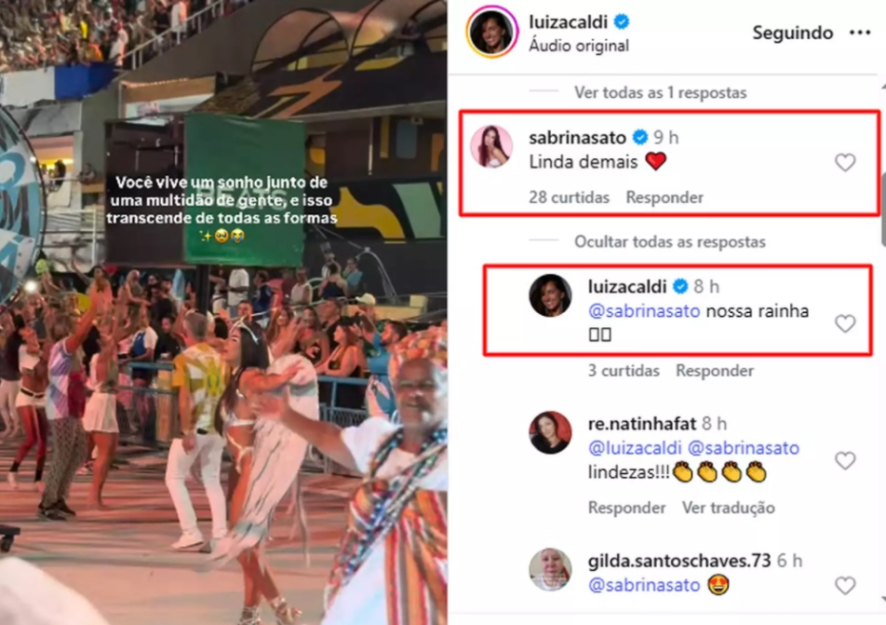Image resolution: width=886 pixels, height=625 pixels.
Task: Open the three-dot options menu
Action: [859, 33]
